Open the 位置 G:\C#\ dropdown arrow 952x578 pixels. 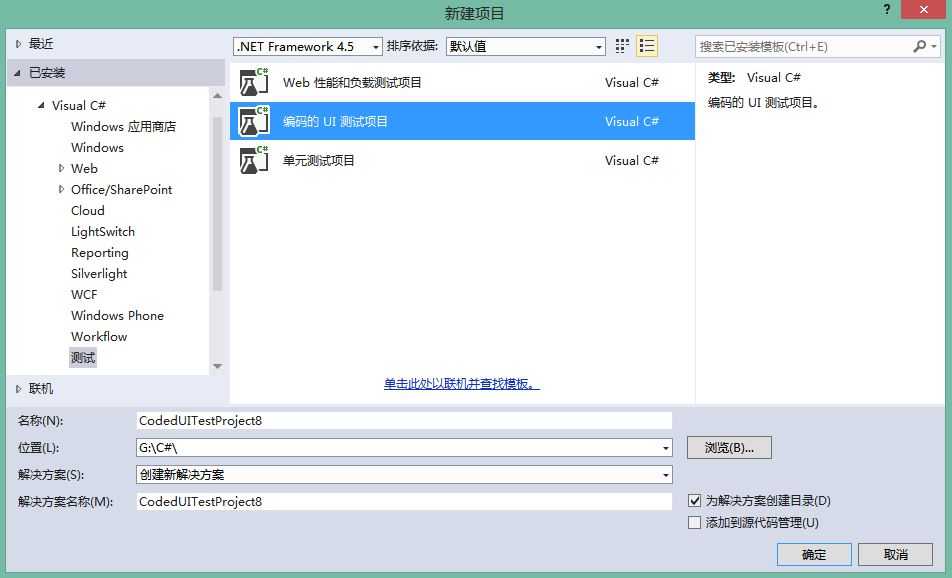point(666,448)
